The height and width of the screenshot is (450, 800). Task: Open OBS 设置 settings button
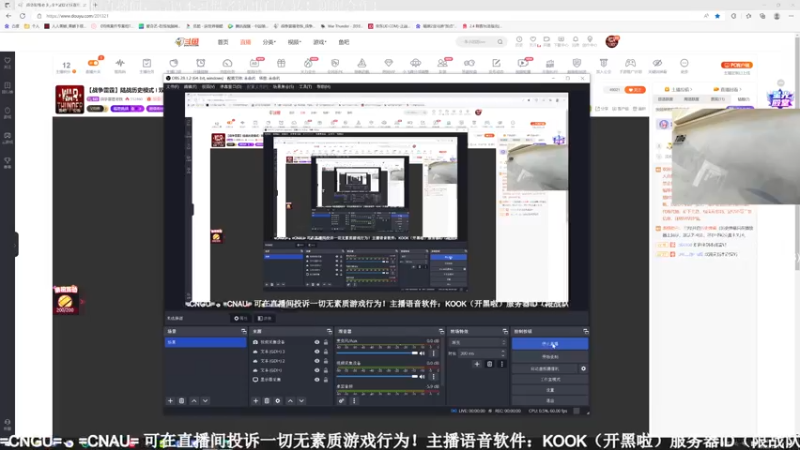coord(549,390)
